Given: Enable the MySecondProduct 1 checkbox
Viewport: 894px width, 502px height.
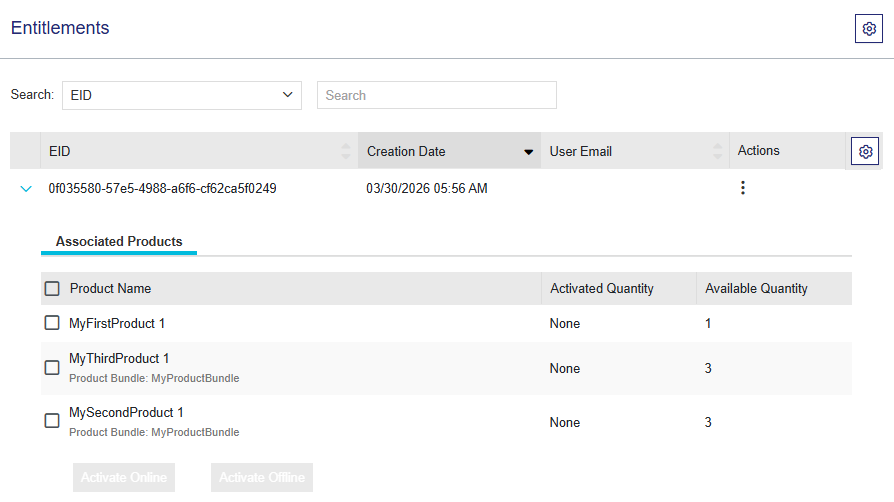Looking at the screenshot, I should 52,421.
